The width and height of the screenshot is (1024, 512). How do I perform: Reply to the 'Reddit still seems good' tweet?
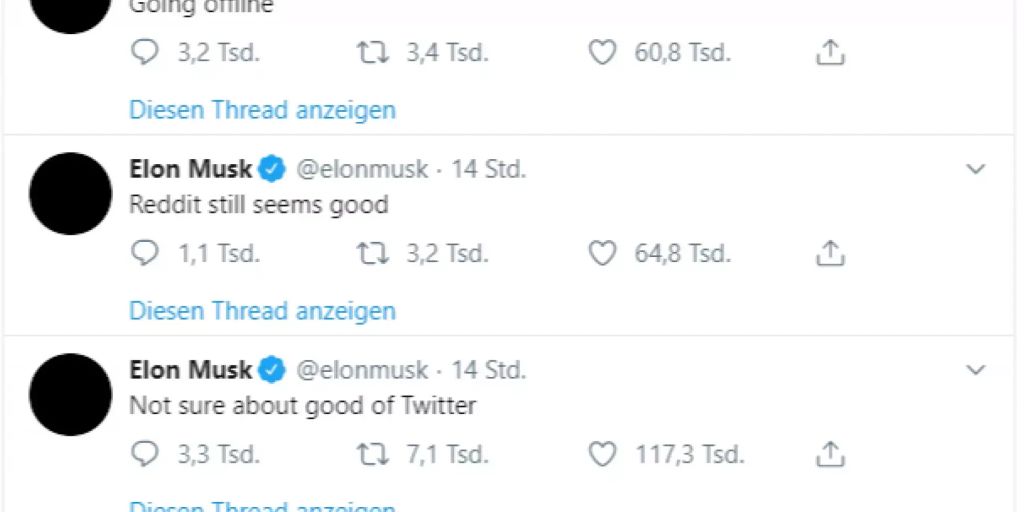(x=145, y=254)
